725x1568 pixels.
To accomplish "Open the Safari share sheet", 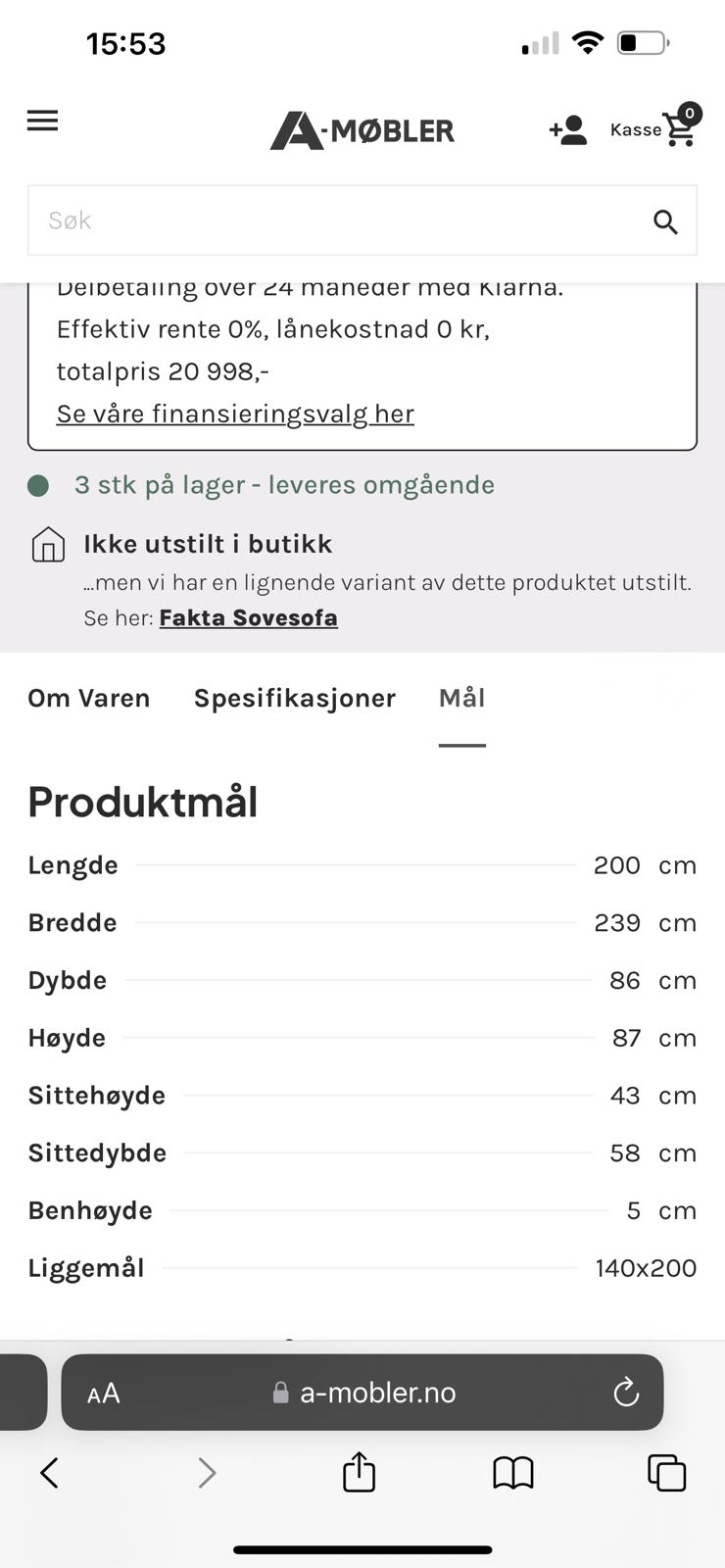I will click(x=359, y=1472).
